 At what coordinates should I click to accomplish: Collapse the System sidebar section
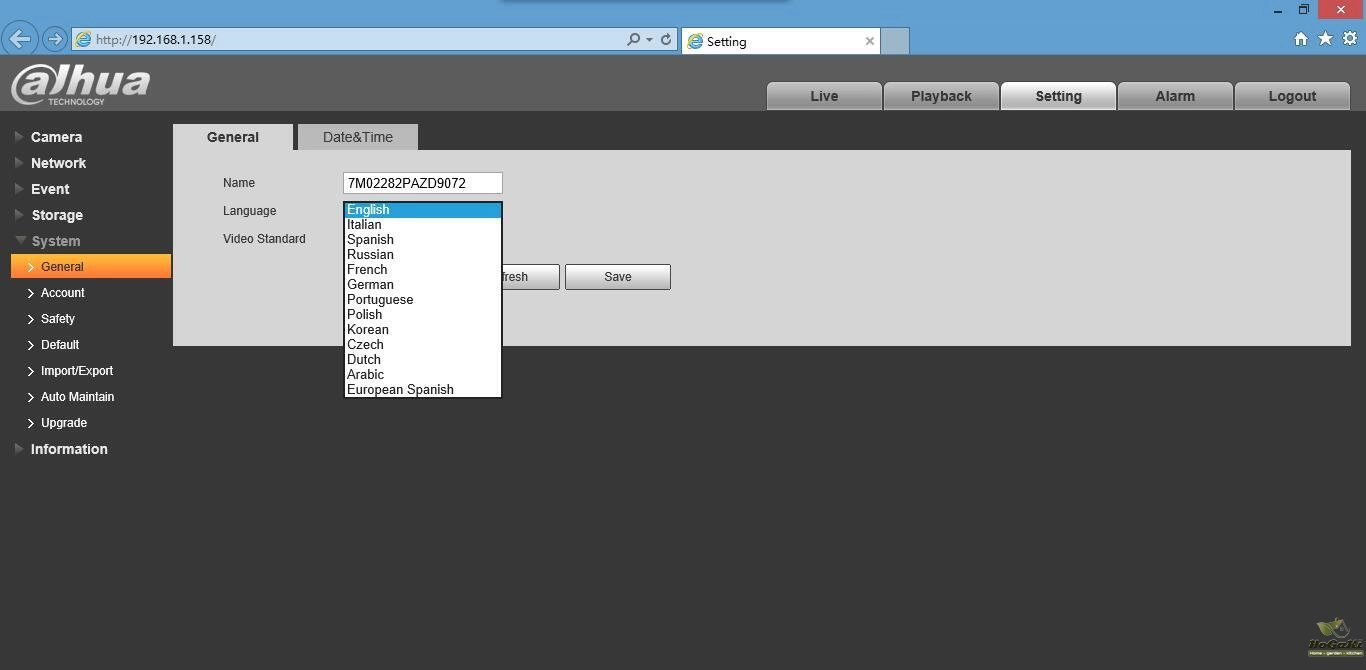(55, 241)
